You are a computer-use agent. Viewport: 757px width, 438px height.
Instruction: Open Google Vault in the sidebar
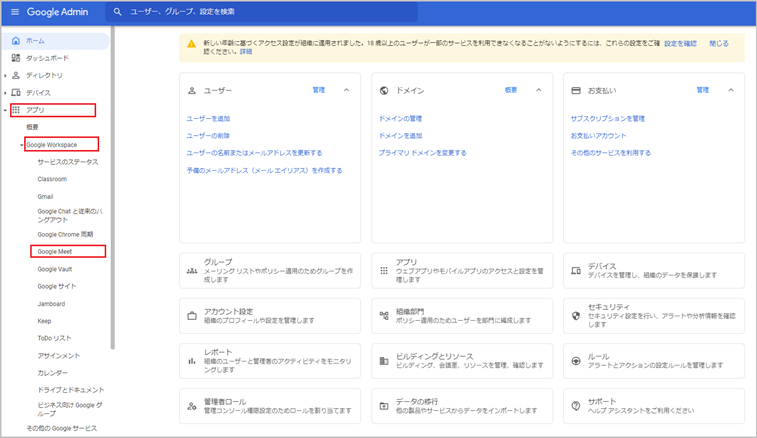point(55,269)
